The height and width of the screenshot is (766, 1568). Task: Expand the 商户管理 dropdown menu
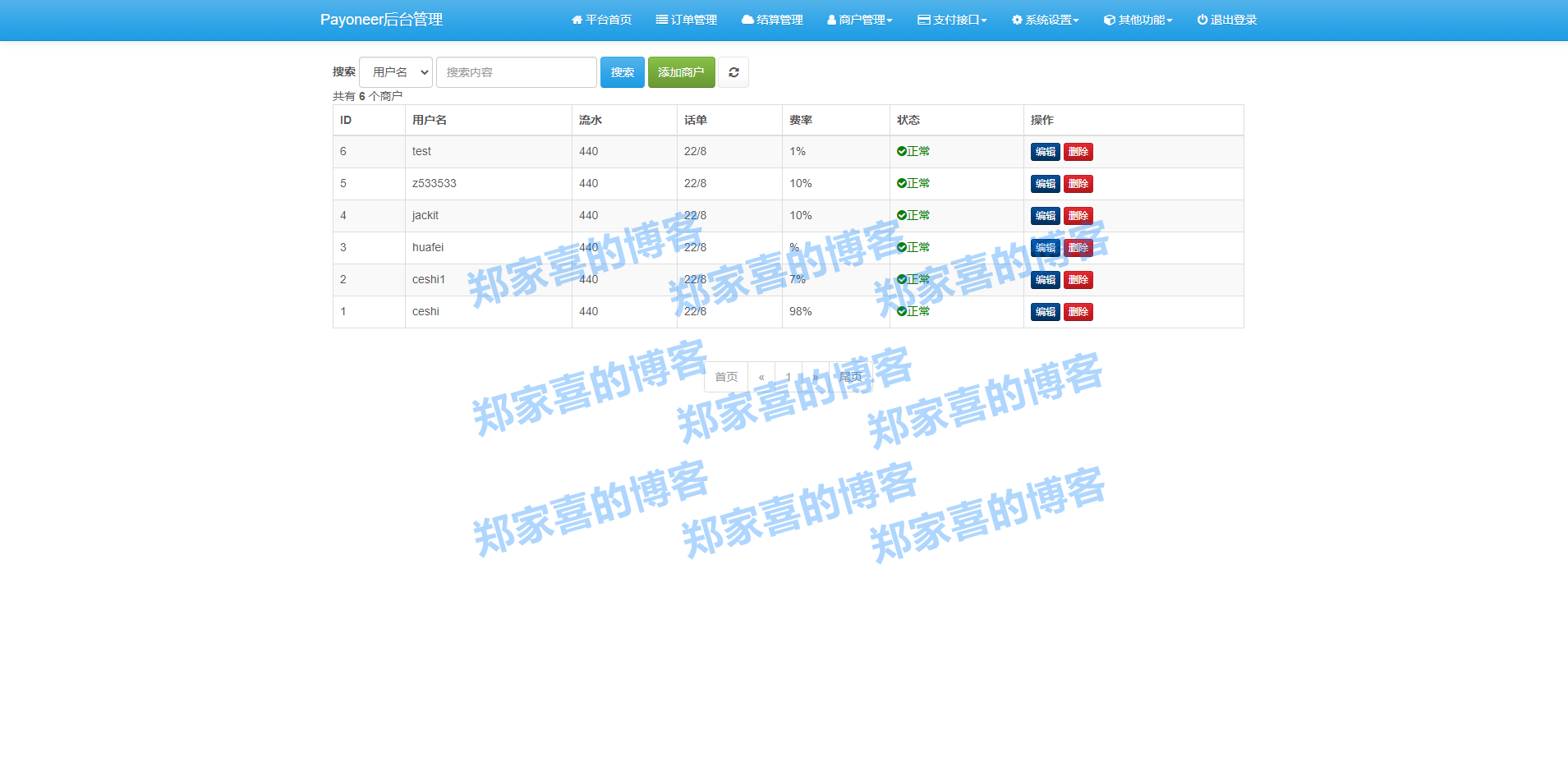860,20
